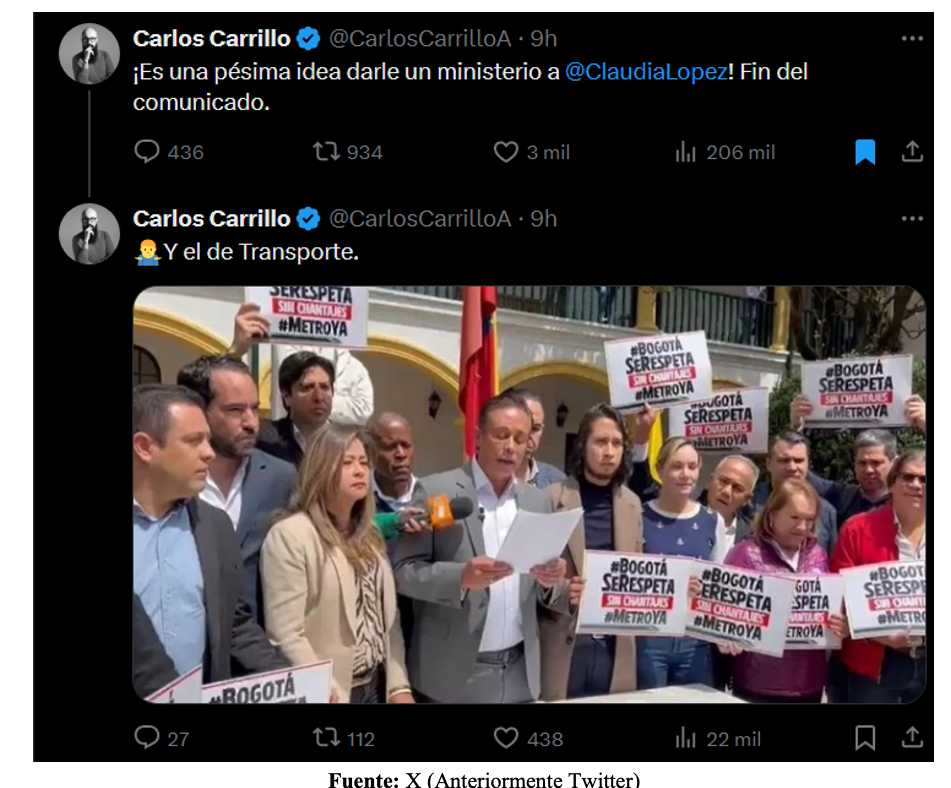Open the second tweet's three-dot more menu

click(x=912, y=218)
